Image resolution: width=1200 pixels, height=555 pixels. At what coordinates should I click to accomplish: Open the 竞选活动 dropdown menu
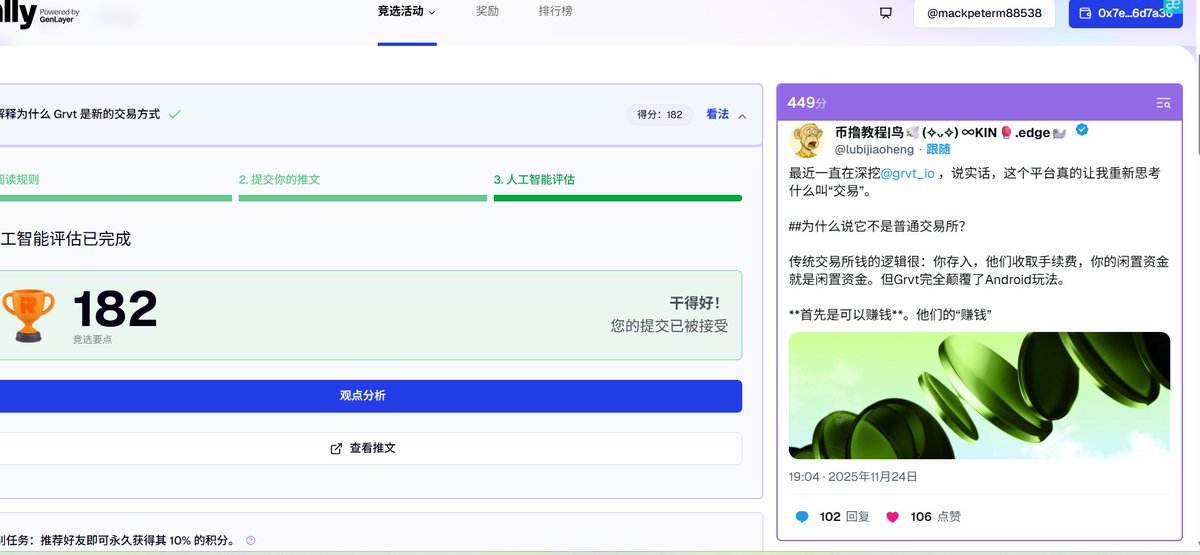407,12
